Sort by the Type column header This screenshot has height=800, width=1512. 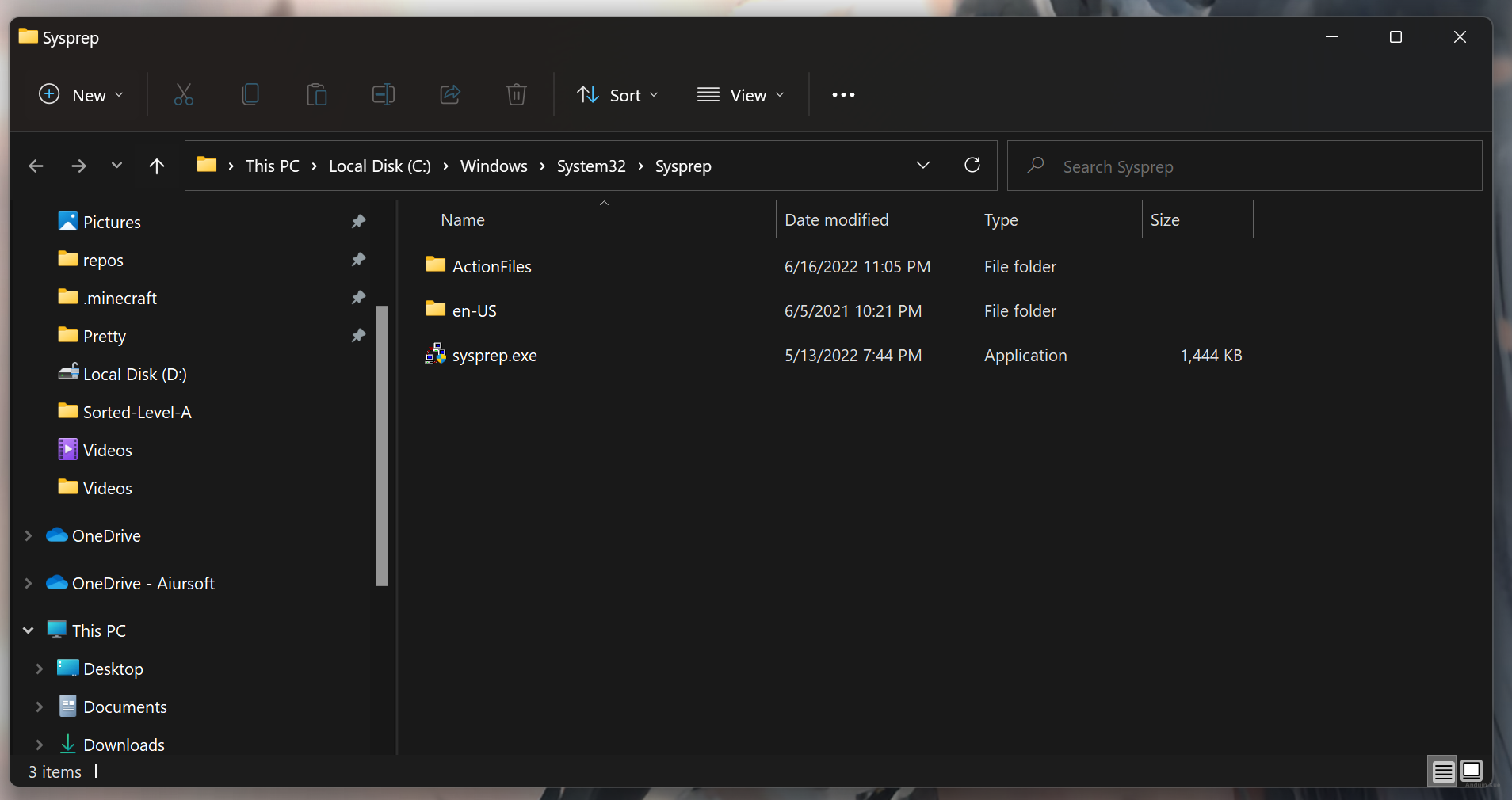coord(1001,220)
